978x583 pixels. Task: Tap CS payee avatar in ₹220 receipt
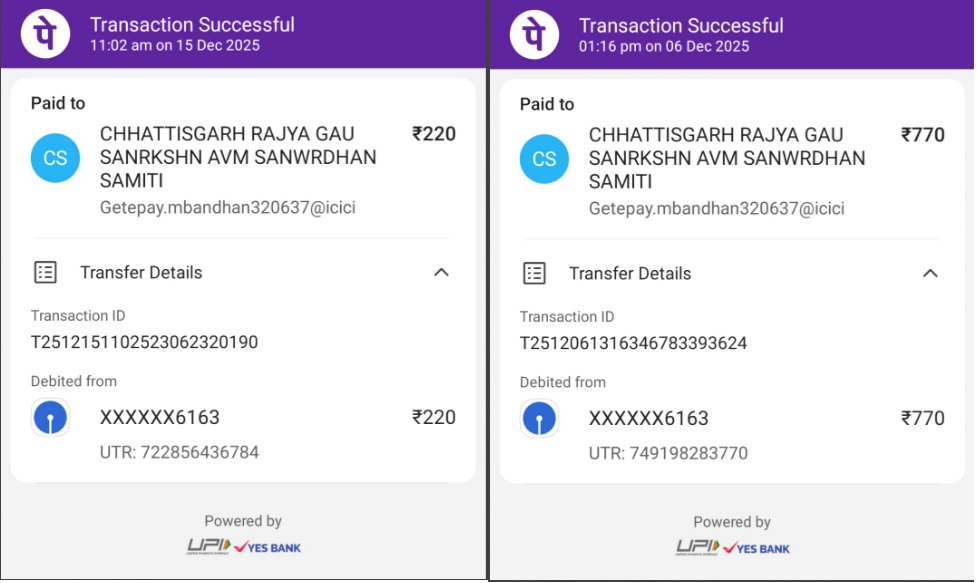point(55,158)
